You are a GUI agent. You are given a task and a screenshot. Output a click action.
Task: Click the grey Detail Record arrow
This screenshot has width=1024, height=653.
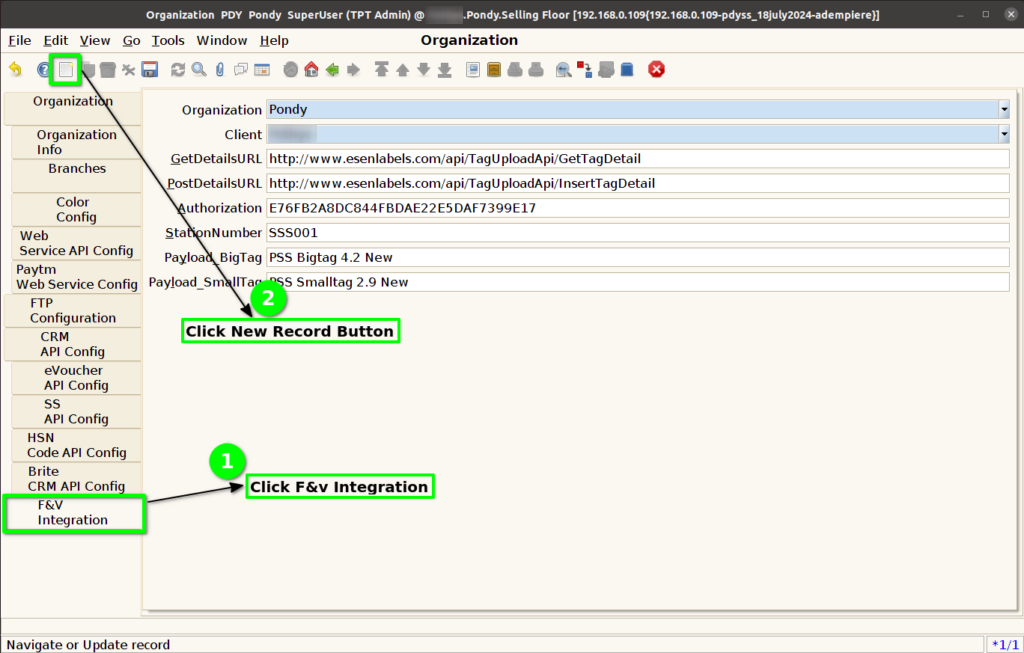353,69
